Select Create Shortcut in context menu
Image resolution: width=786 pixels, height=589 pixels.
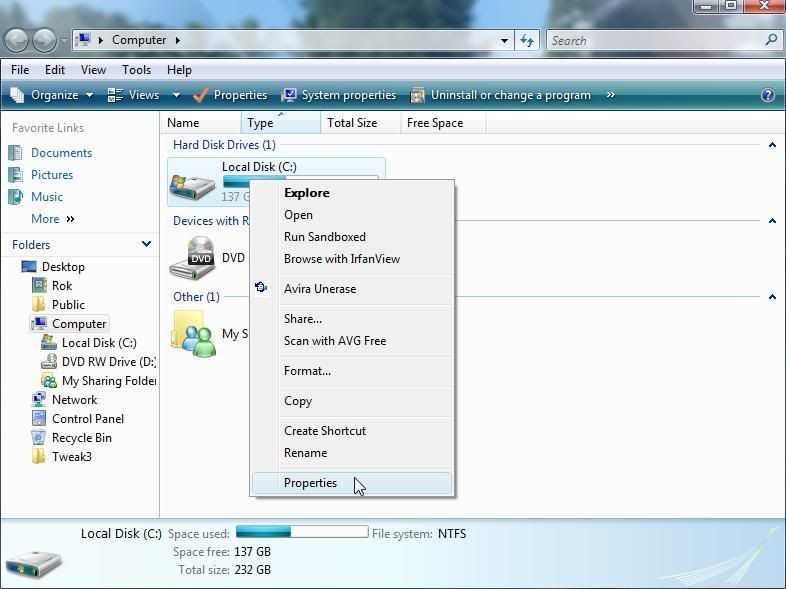click(x=352, y=431)
